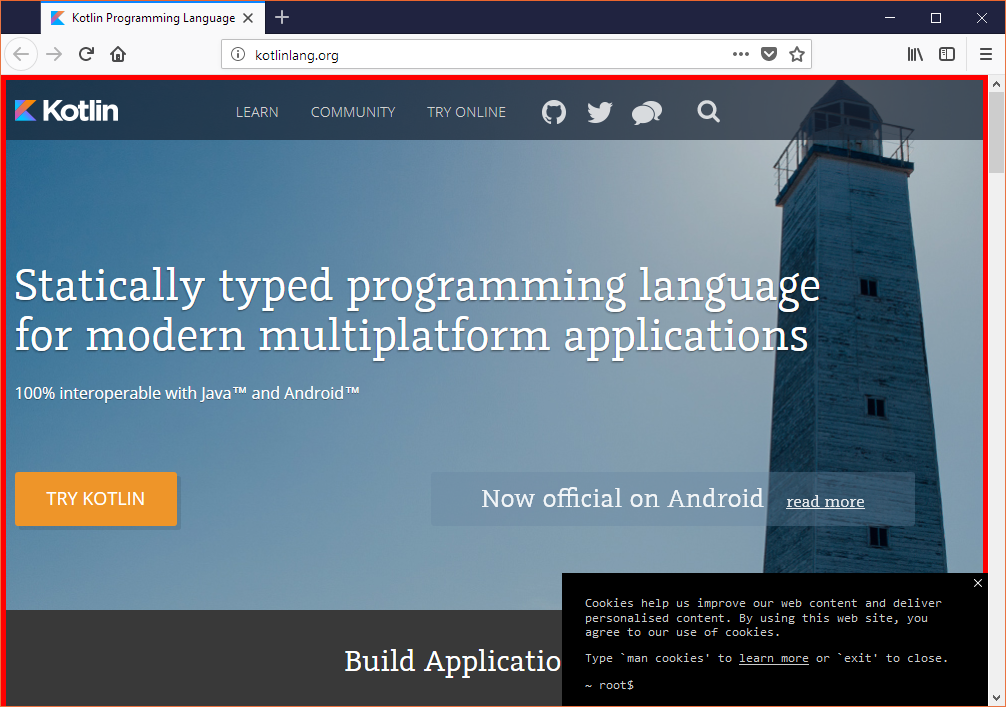1006x707 pixels.
Task: Open page actions three-dot menu
Action: click(x=741, y=55)
